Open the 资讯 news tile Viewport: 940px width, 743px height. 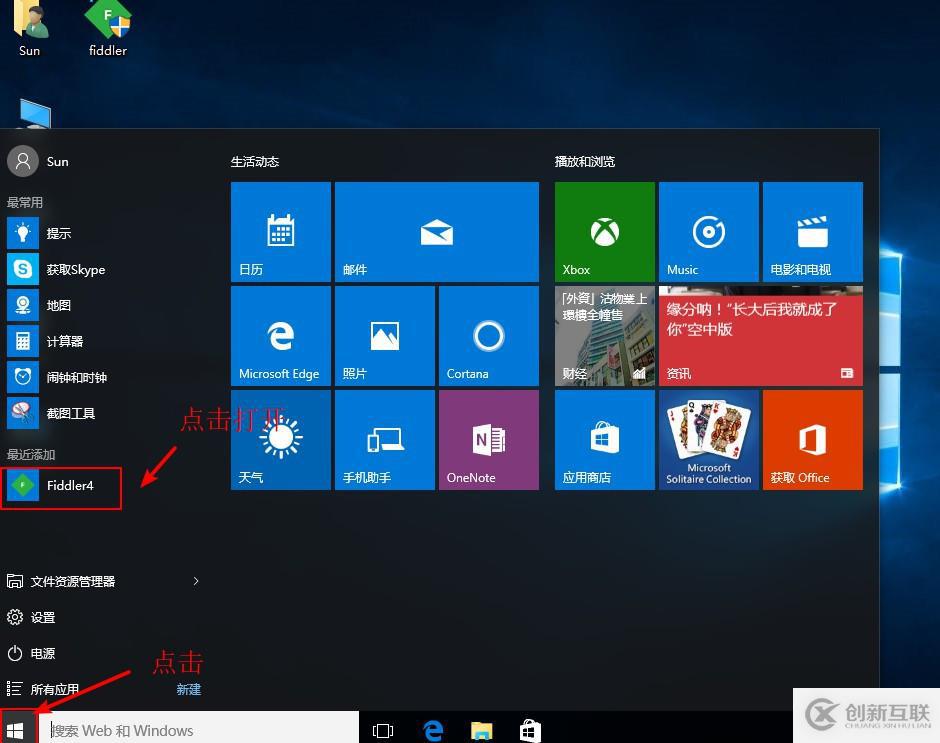coord(760,336)
